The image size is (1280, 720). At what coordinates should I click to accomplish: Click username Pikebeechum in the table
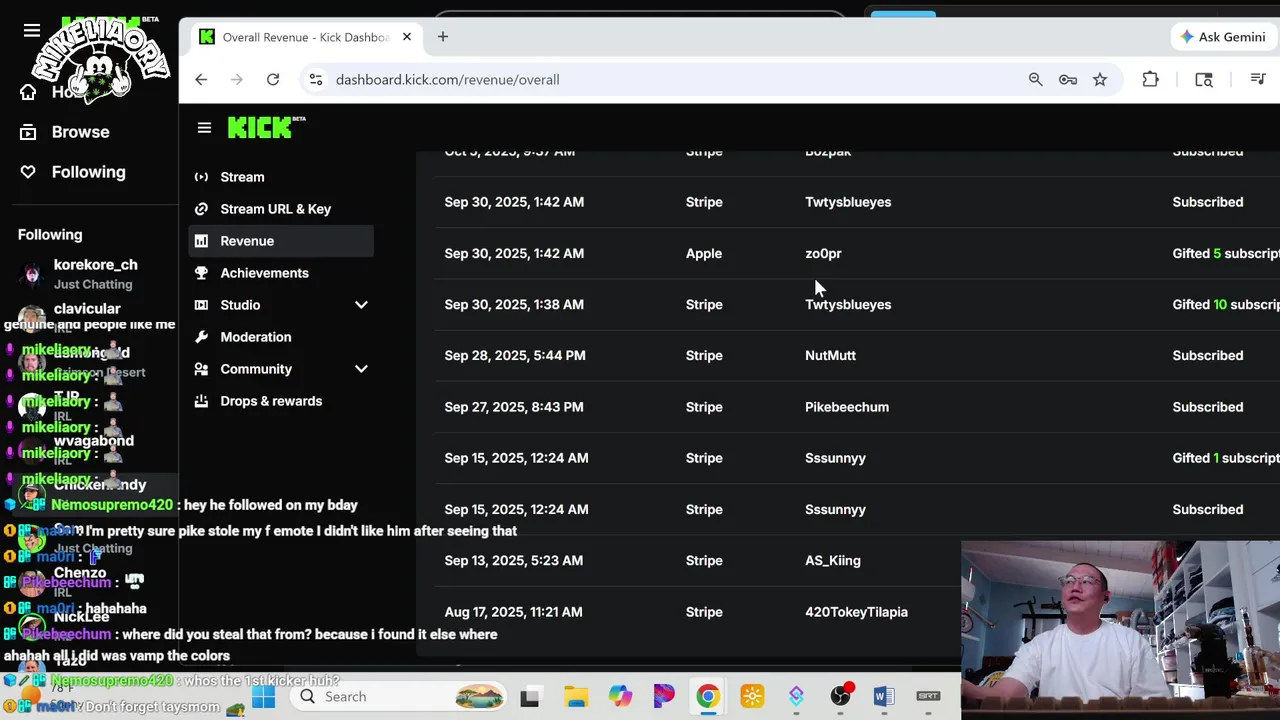click(x=847, y=407)
